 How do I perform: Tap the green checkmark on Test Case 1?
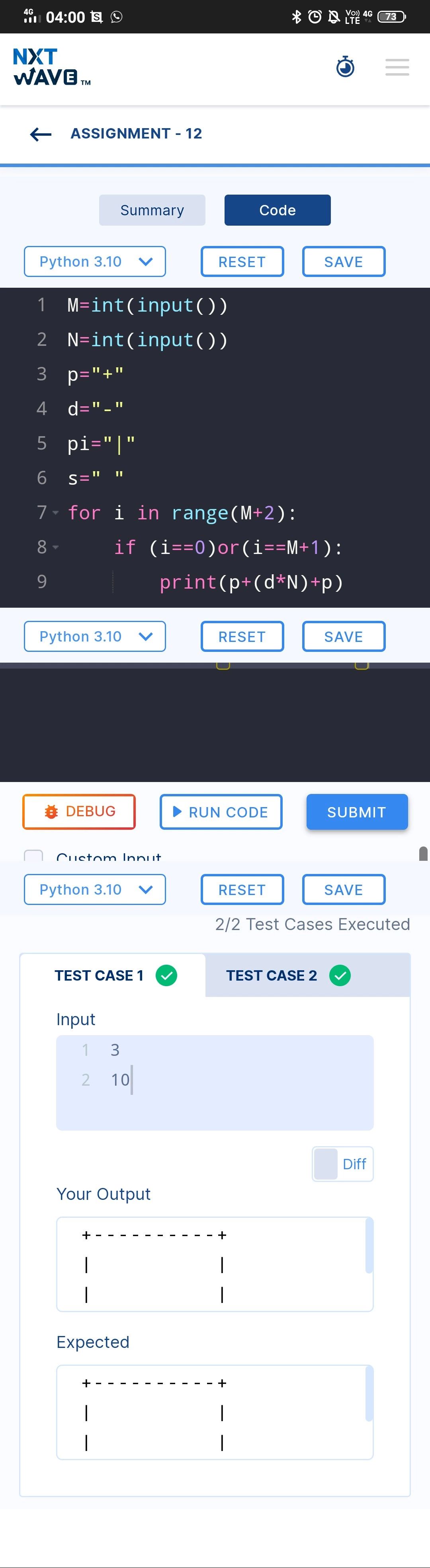point(166,975)
